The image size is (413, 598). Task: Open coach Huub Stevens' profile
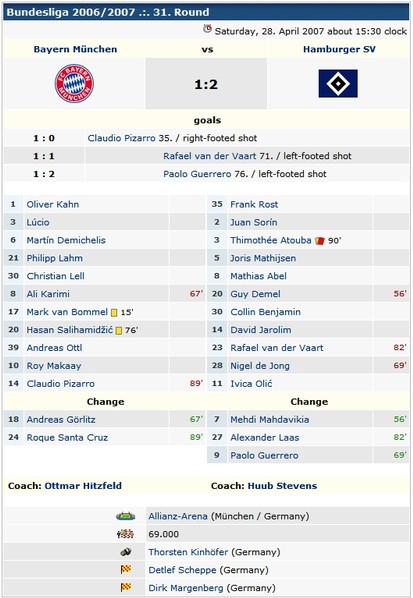point(282,486)
